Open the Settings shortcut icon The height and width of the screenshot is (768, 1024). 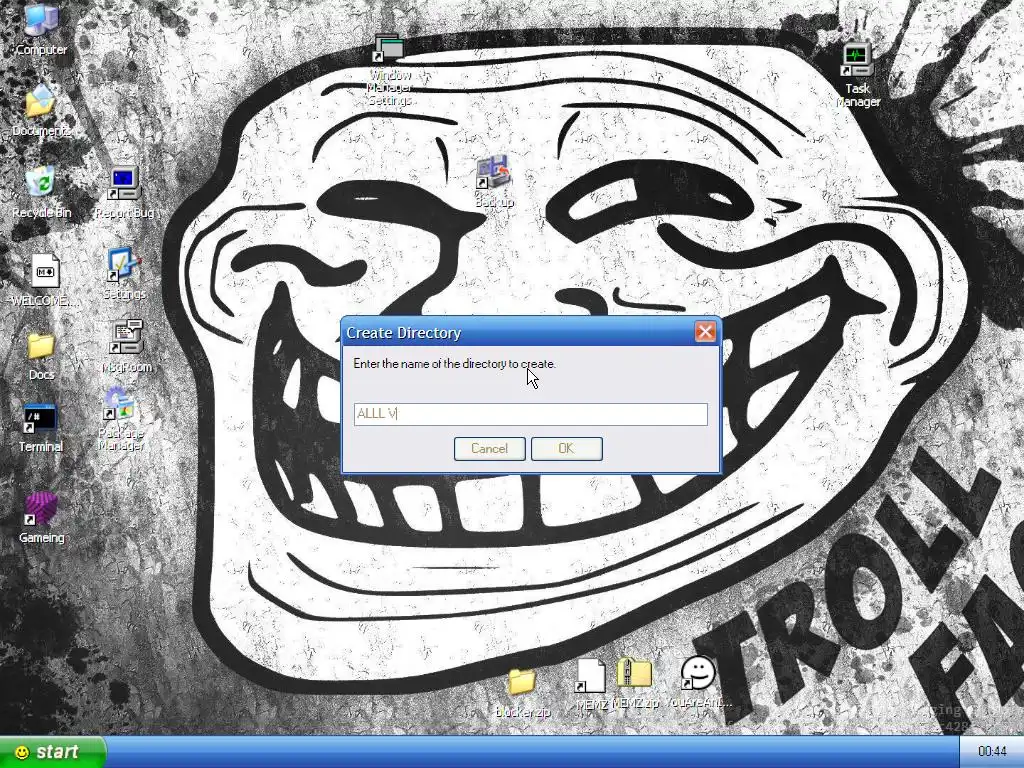click(x=124, y=273)
